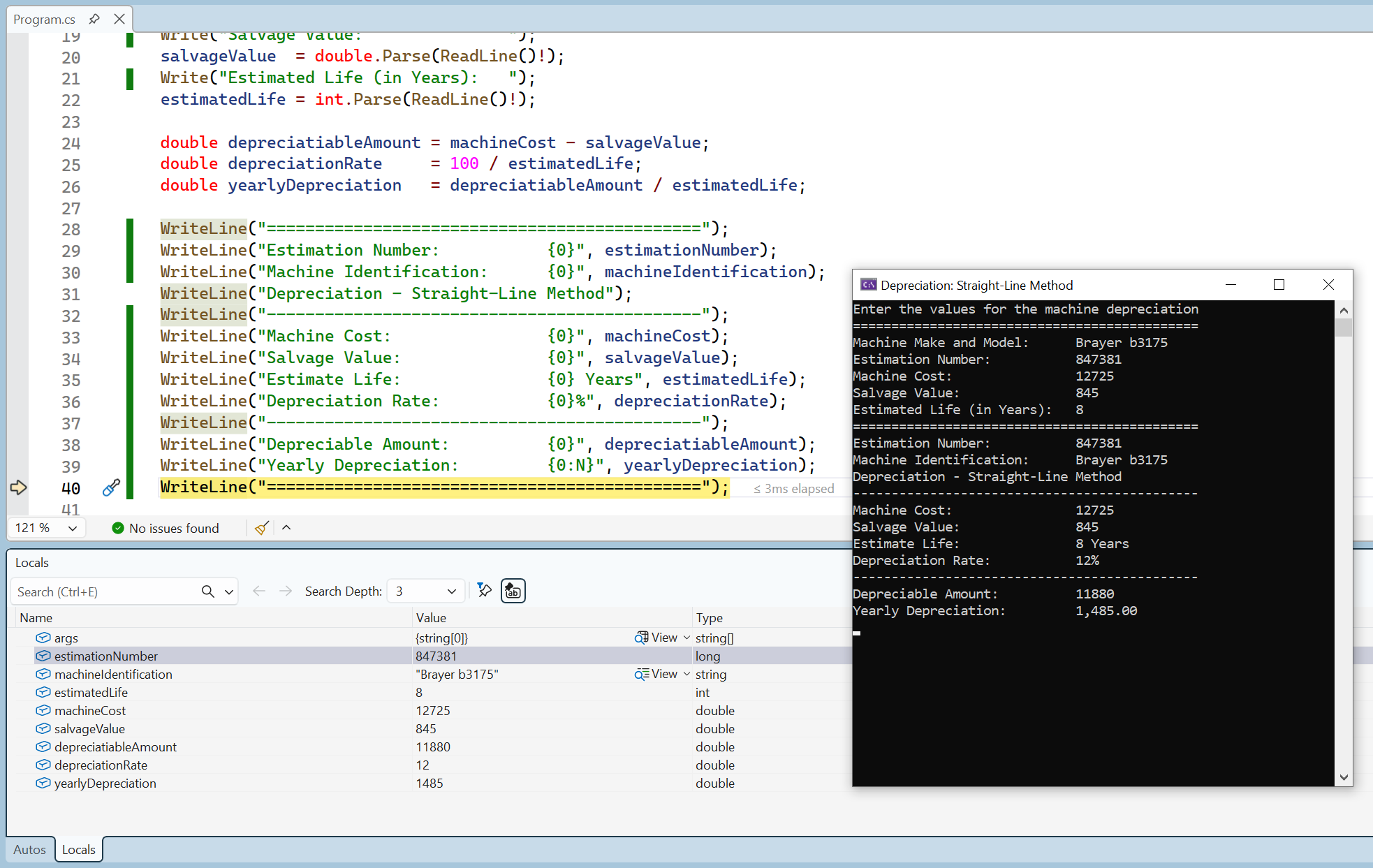
Task: Toggle the text visualizer button in Locals toolbar
Action: [513, 591]
